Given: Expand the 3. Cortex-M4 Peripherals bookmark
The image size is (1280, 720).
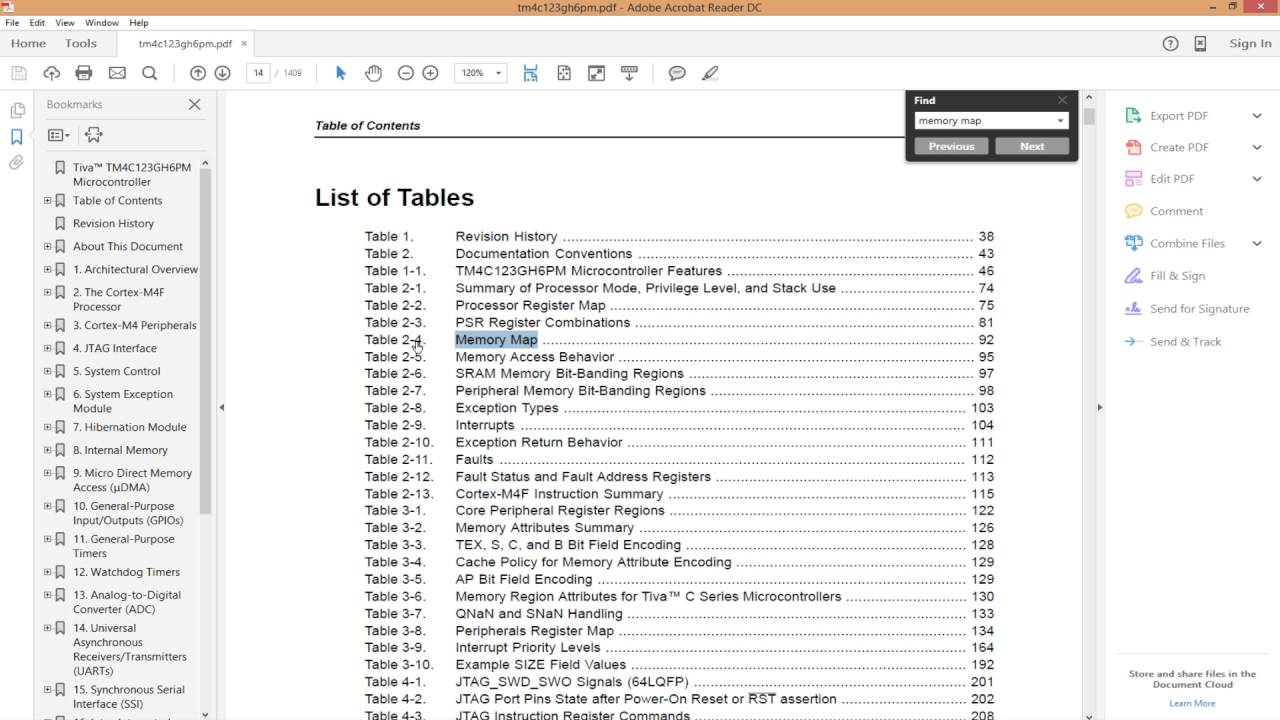Looking at the screenshot, I should 47,325.
